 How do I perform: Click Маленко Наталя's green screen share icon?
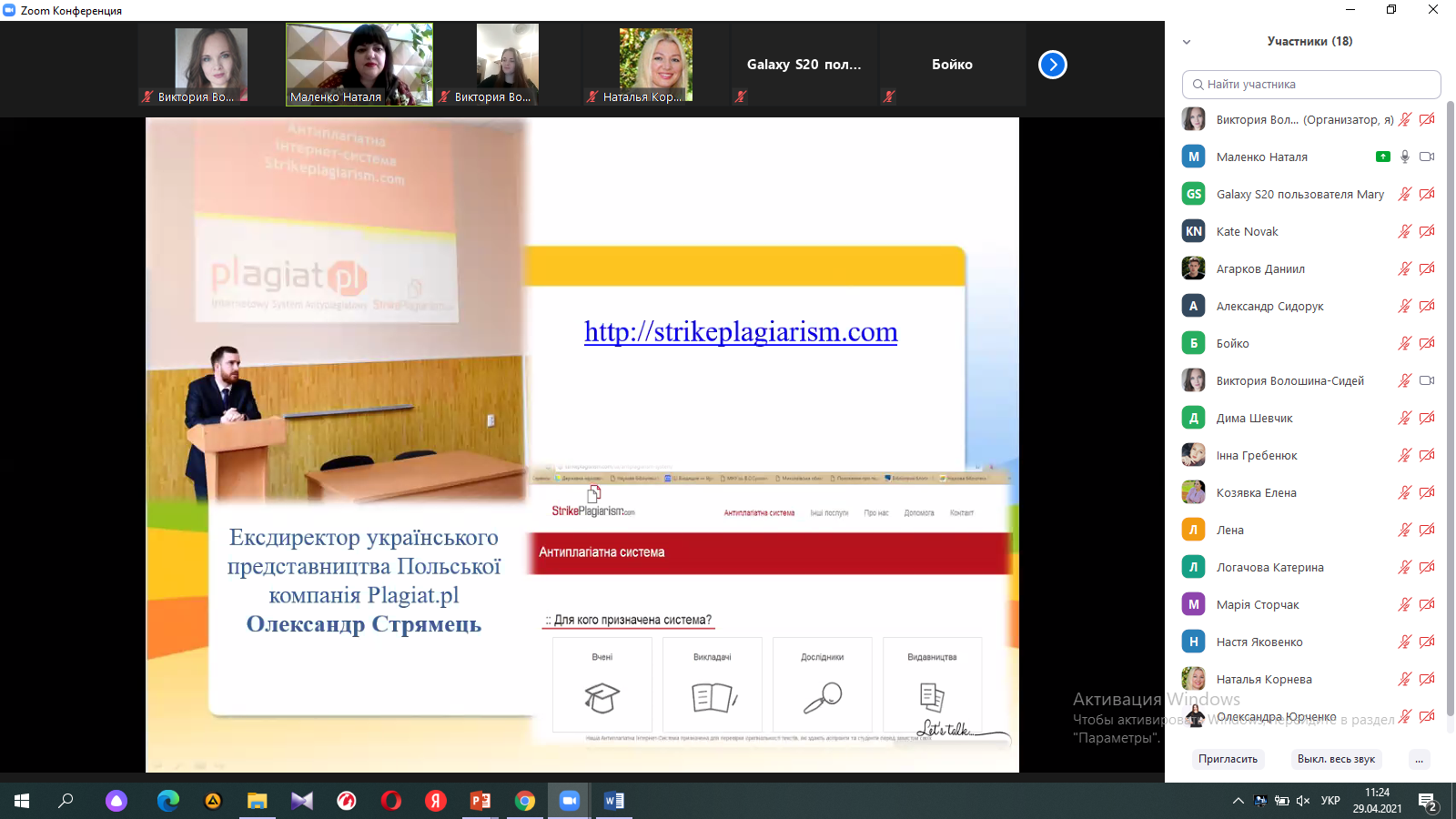[1382, 157]
